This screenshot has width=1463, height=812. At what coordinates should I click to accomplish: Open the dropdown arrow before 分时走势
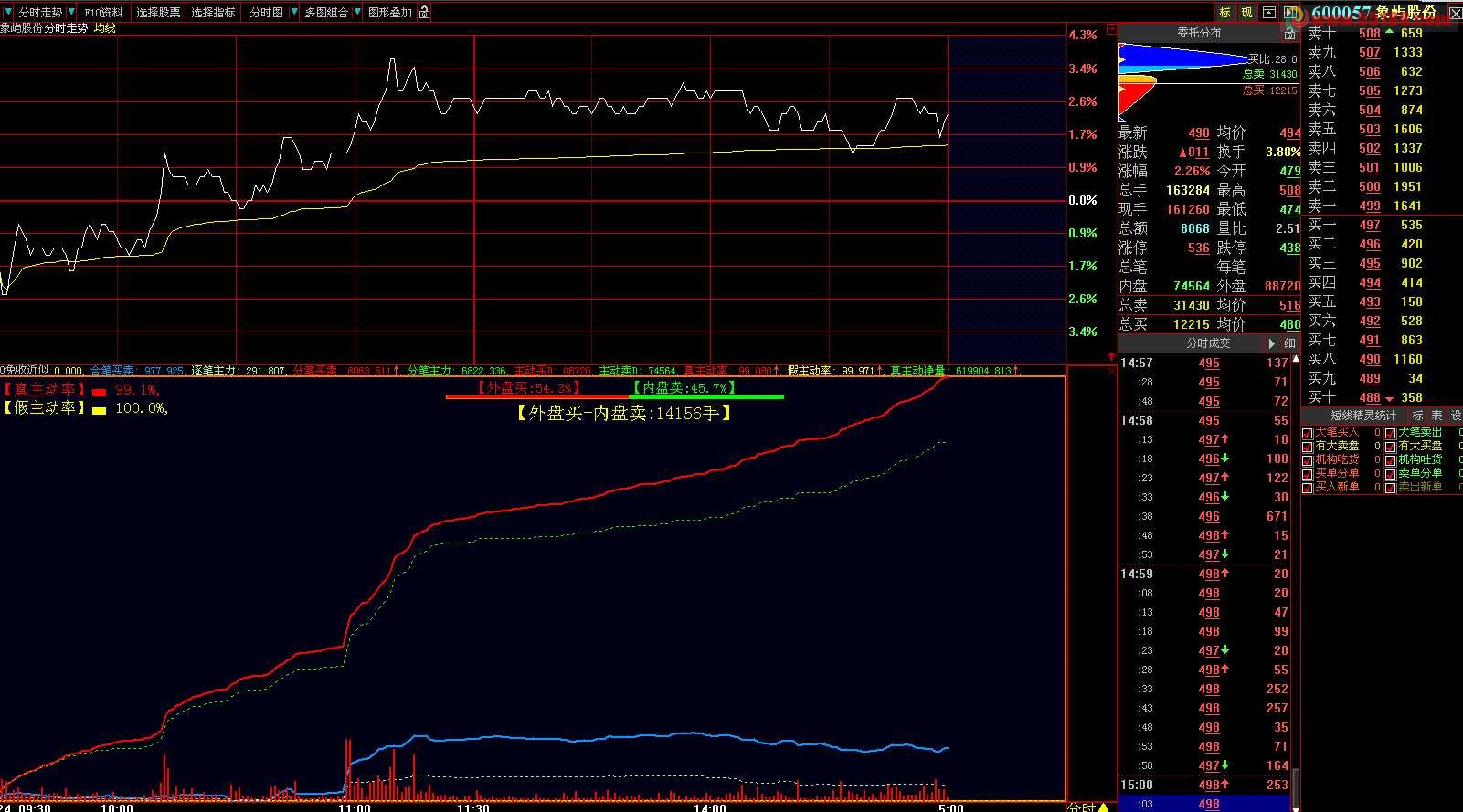[x=9, y=13]
